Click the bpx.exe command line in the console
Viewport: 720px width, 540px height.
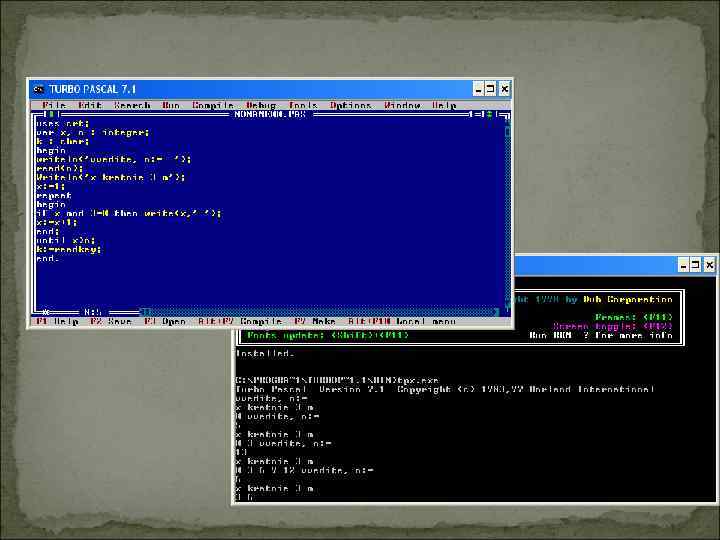337,380
